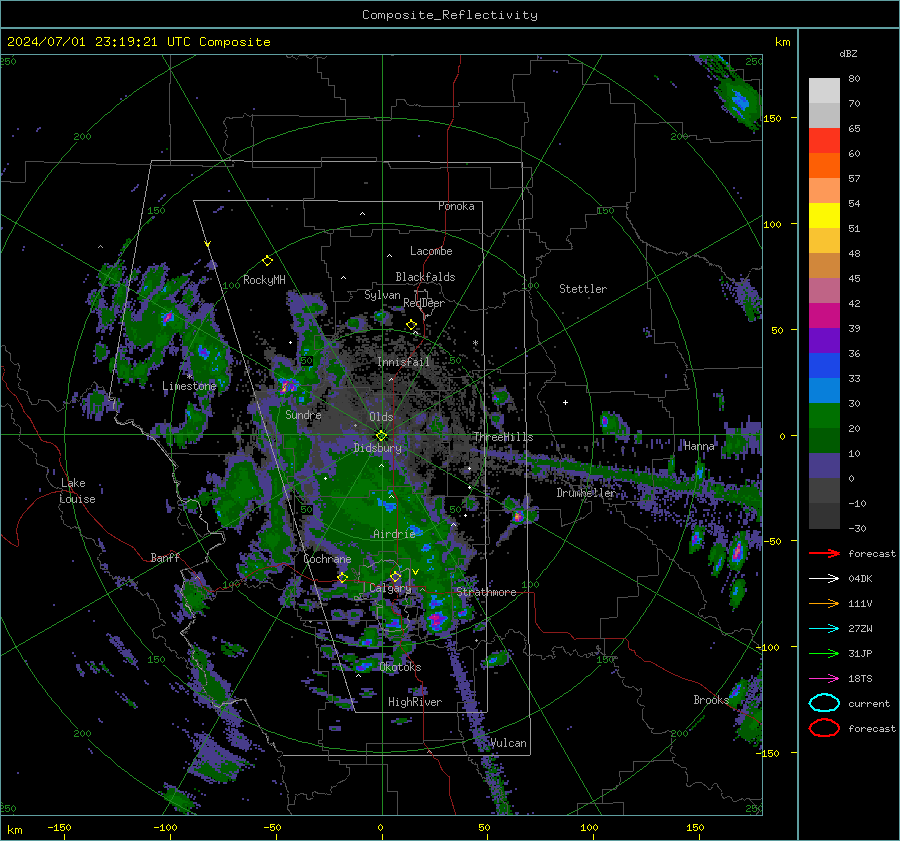The width and height of the screenshot is (900, 841).
Task: Click the Sundre label
Action: tap(303, 414)
